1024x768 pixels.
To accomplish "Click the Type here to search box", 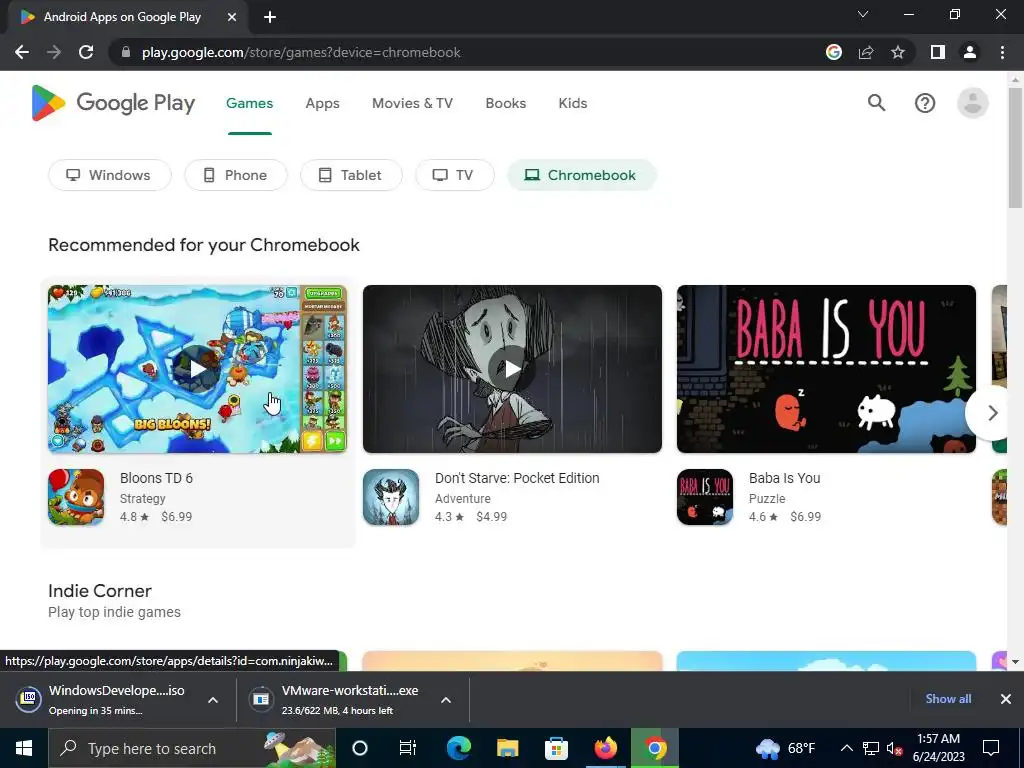I will (192, 748).
